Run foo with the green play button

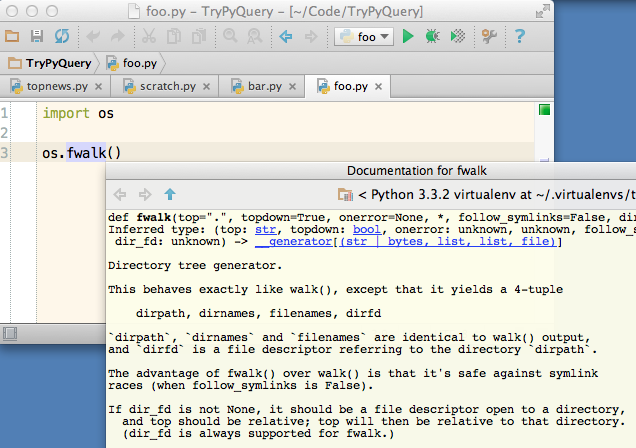coord(408,36)
